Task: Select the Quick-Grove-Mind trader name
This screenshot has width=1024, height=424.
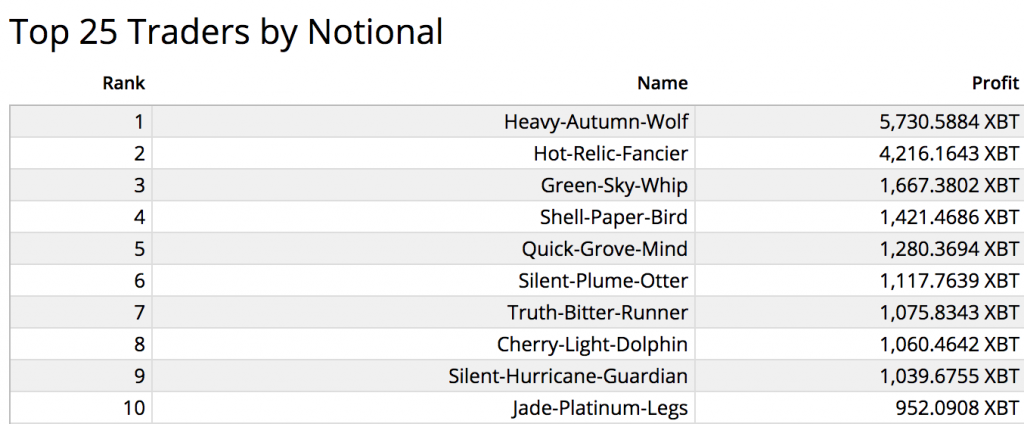Action: (x=605, y=249)
